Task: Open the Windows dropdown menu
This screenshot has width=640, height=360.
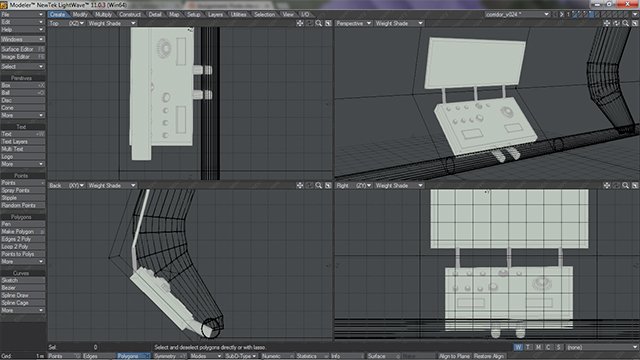Action: pos(22,40)
